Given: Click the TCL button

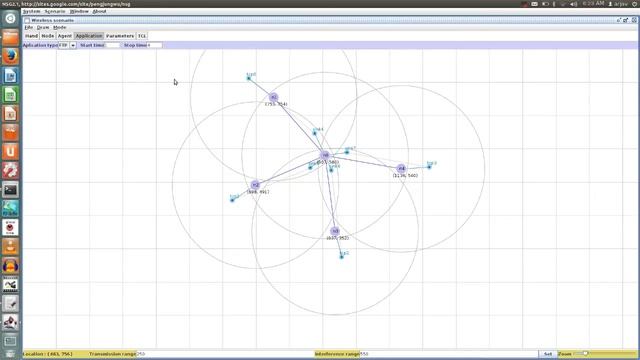Looking at the screenshot, I should (x=142, y=36).
